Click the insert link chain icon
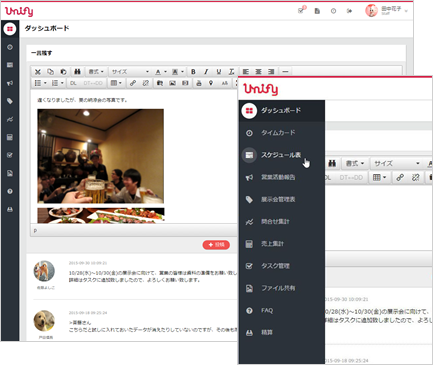 click(x=133, y=83)
